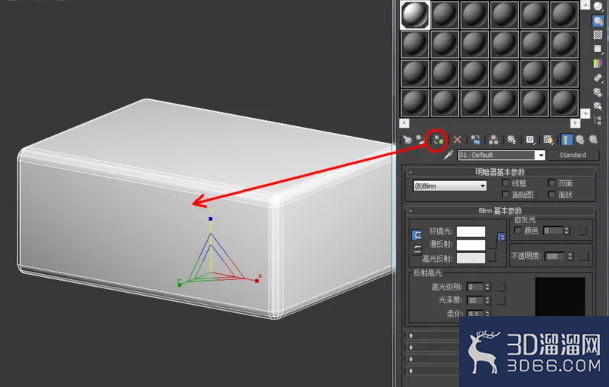Image resolution: width=609 pixels, height=387 pixels.
Task: Toggle the blue map lock beside swatches
Action: pyautogui.click(x=501, y=237)
